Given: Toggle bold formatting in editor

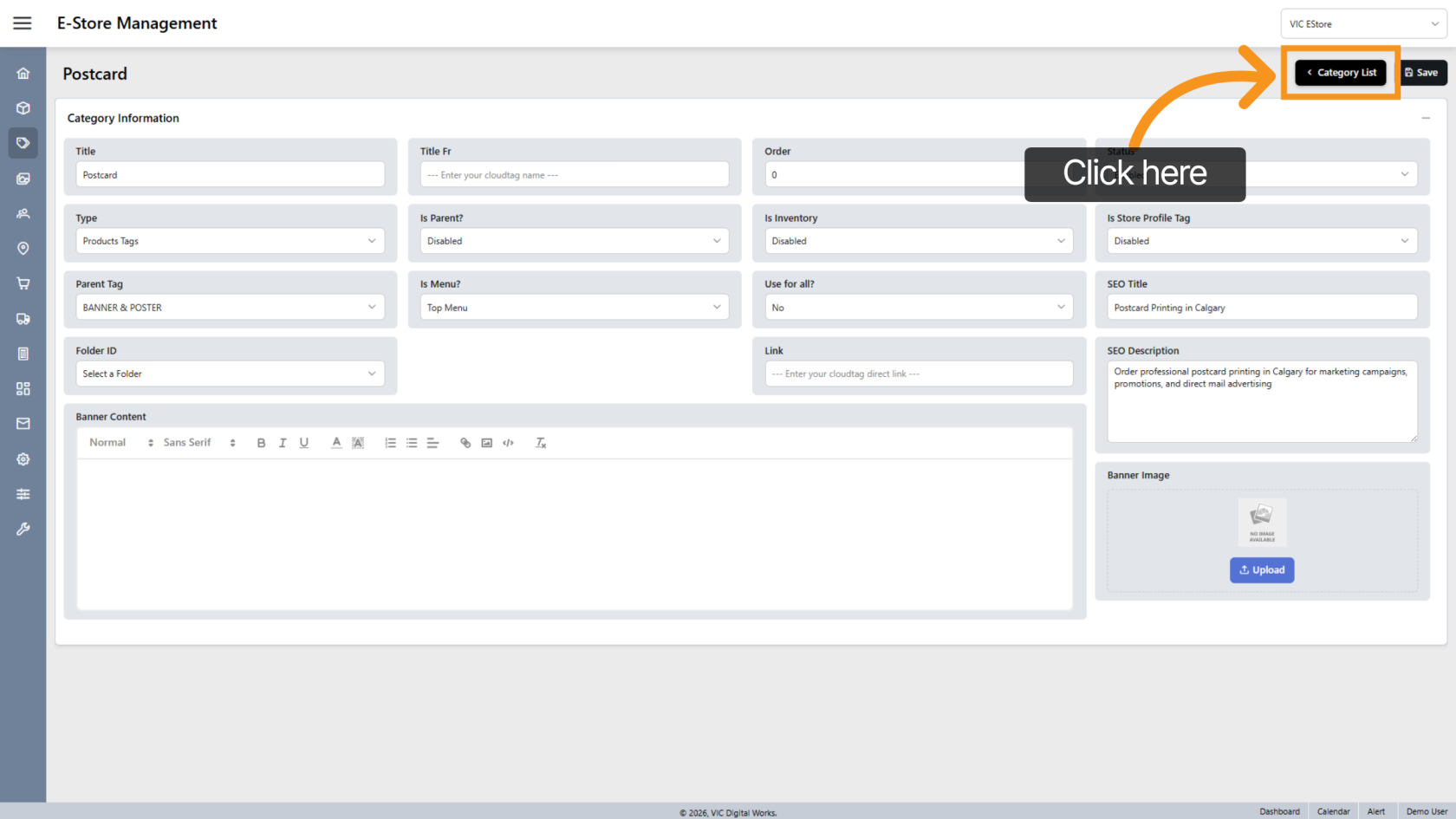Looking at the screenshot, I should click(x=261, y=443).
